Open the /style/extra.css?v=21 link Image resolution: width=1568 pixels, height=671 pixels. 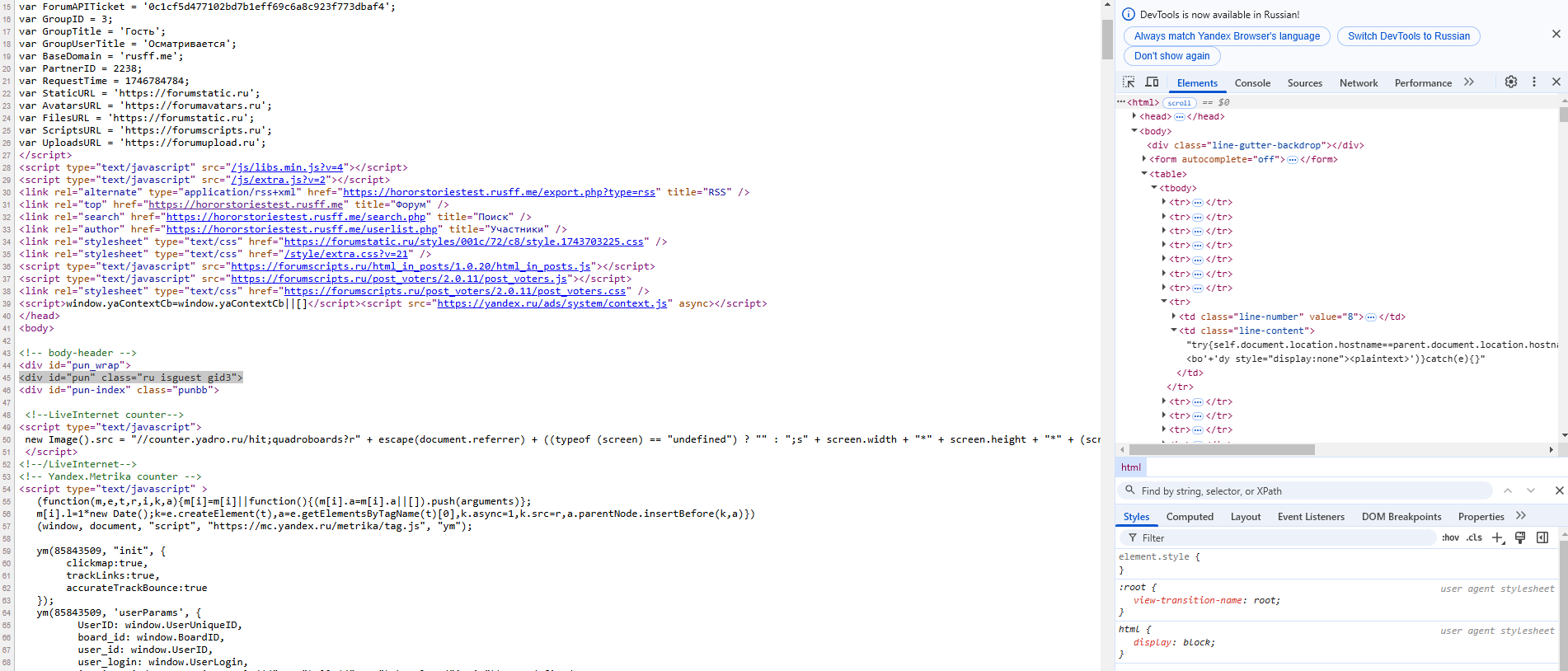(x=346, y=254)
